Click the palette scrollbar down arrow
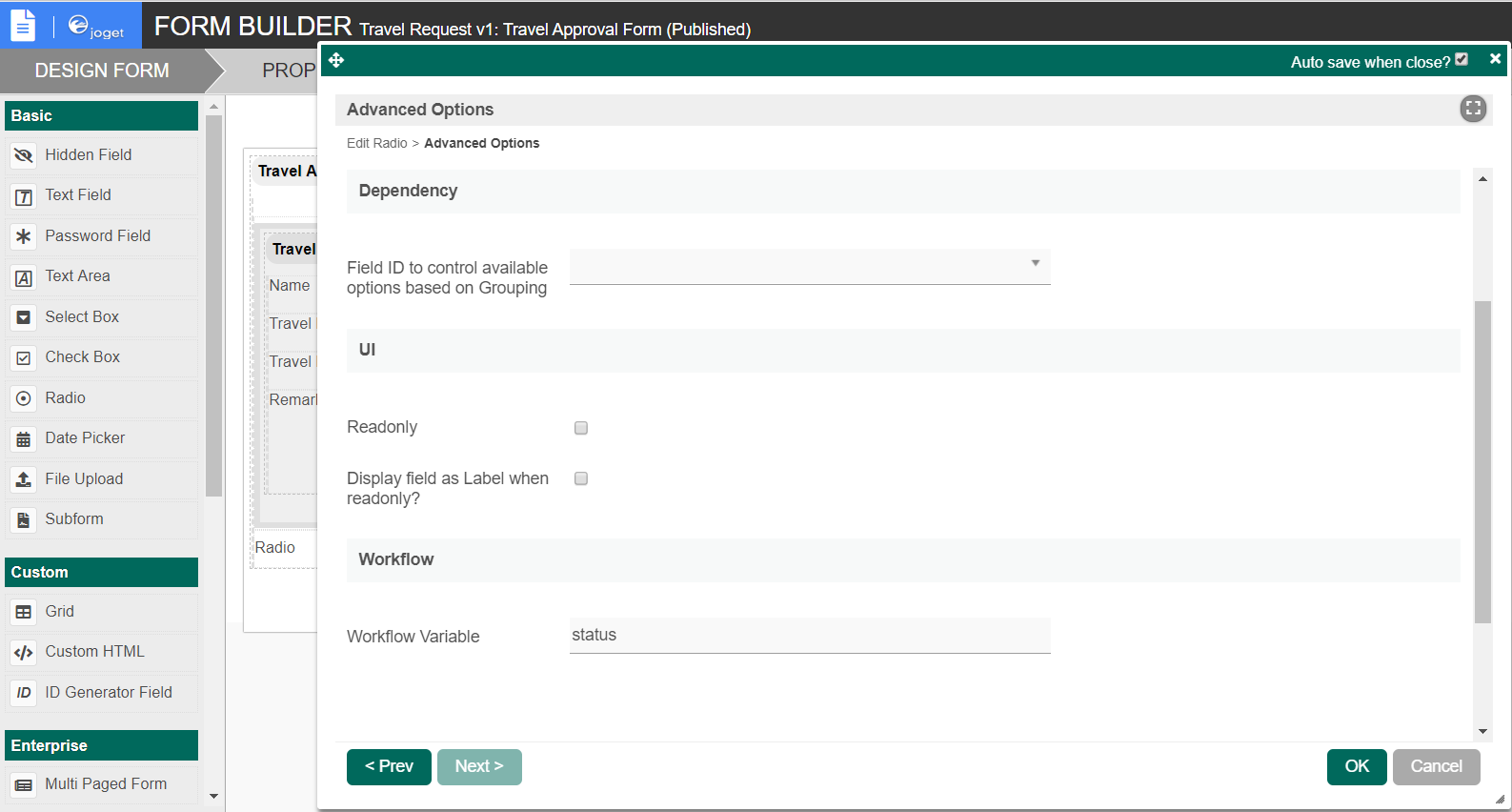The width and height of the screenshot is (1512, 812). click(x=213, y=796)
